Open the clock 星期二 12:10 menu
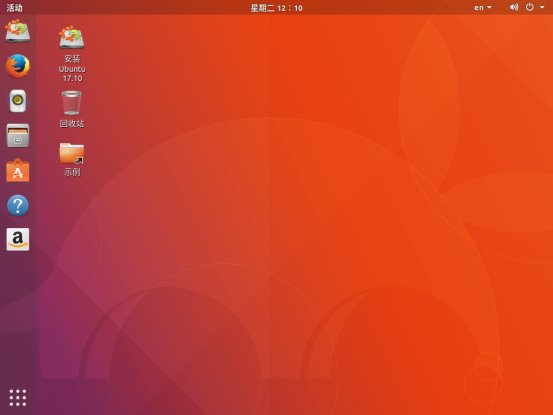 pyautogui.click(x=276, y=8)
